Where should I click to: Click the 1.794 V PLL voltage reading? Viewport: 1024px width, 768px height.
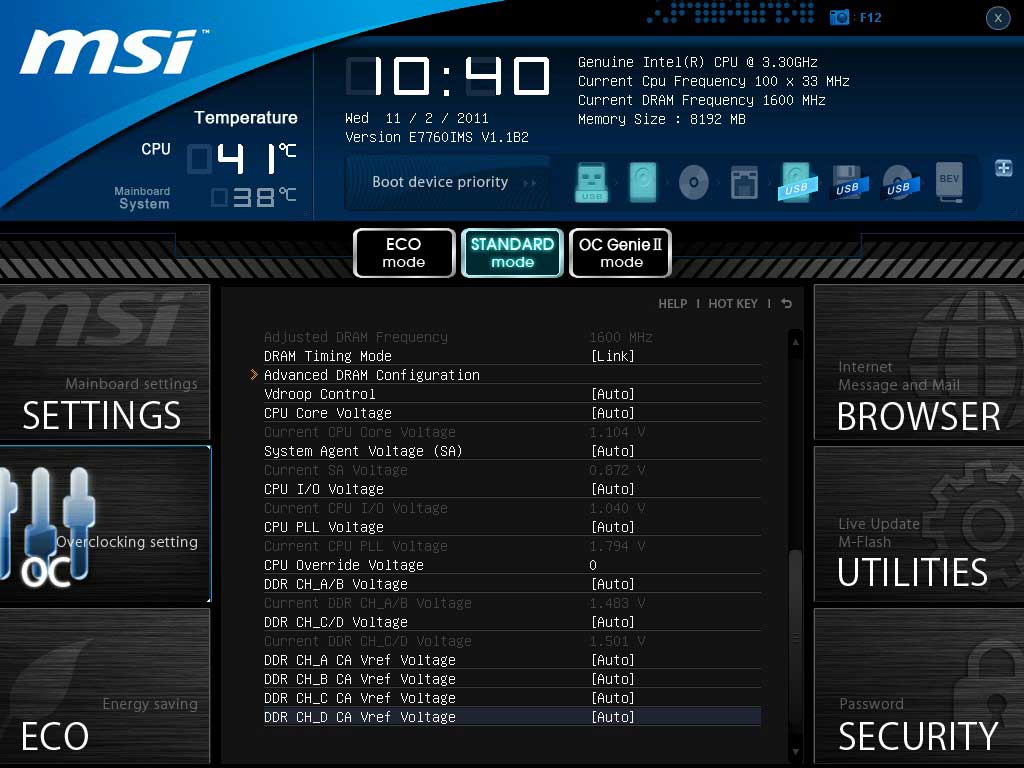[x=617, y=546]
